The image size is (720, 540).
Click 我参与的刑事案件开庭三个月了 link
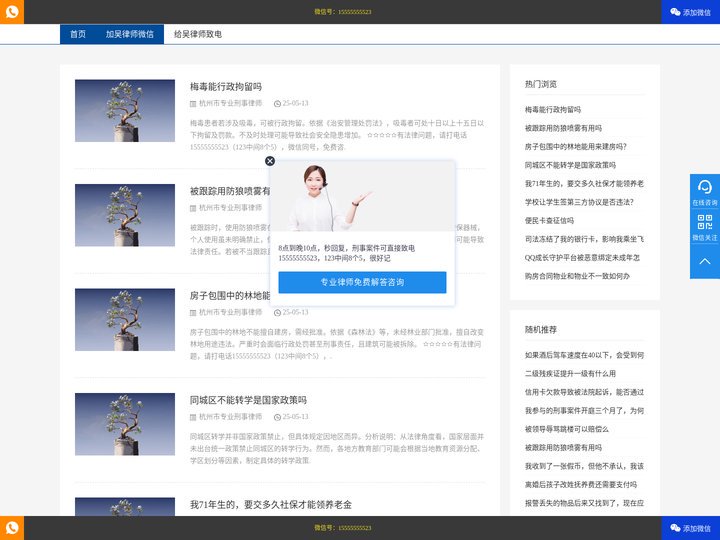[x=584, y=411]
